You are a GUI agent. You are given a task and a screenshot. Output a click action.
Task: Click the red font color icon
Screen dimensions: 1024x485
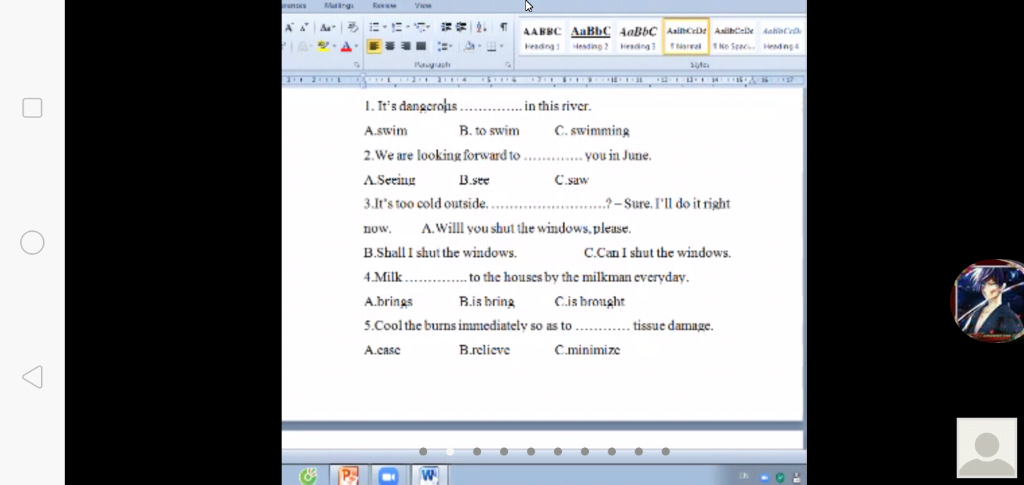click(346, 46)
